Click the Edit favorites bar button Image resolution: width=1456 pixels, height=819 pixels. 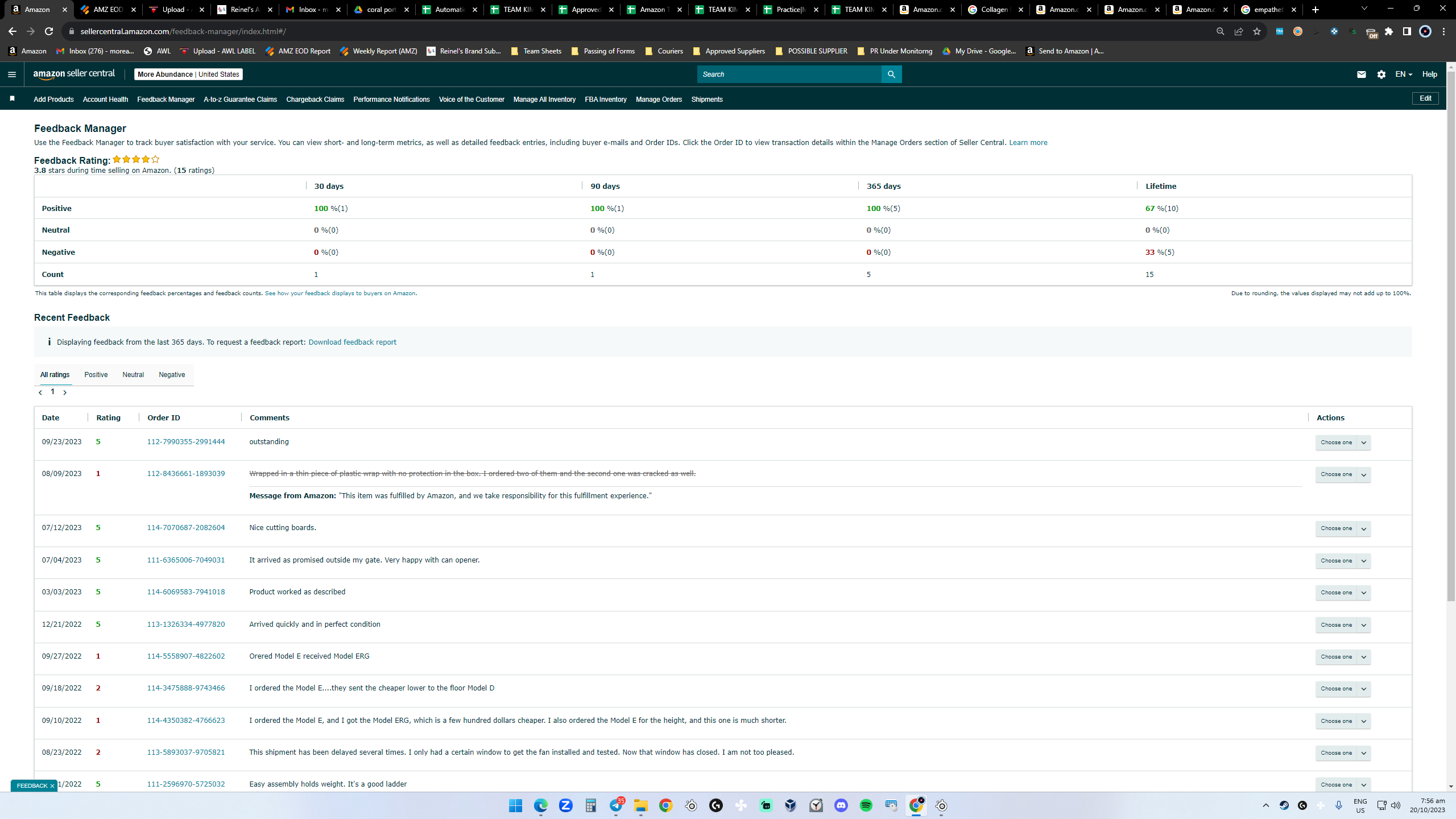1425,98
